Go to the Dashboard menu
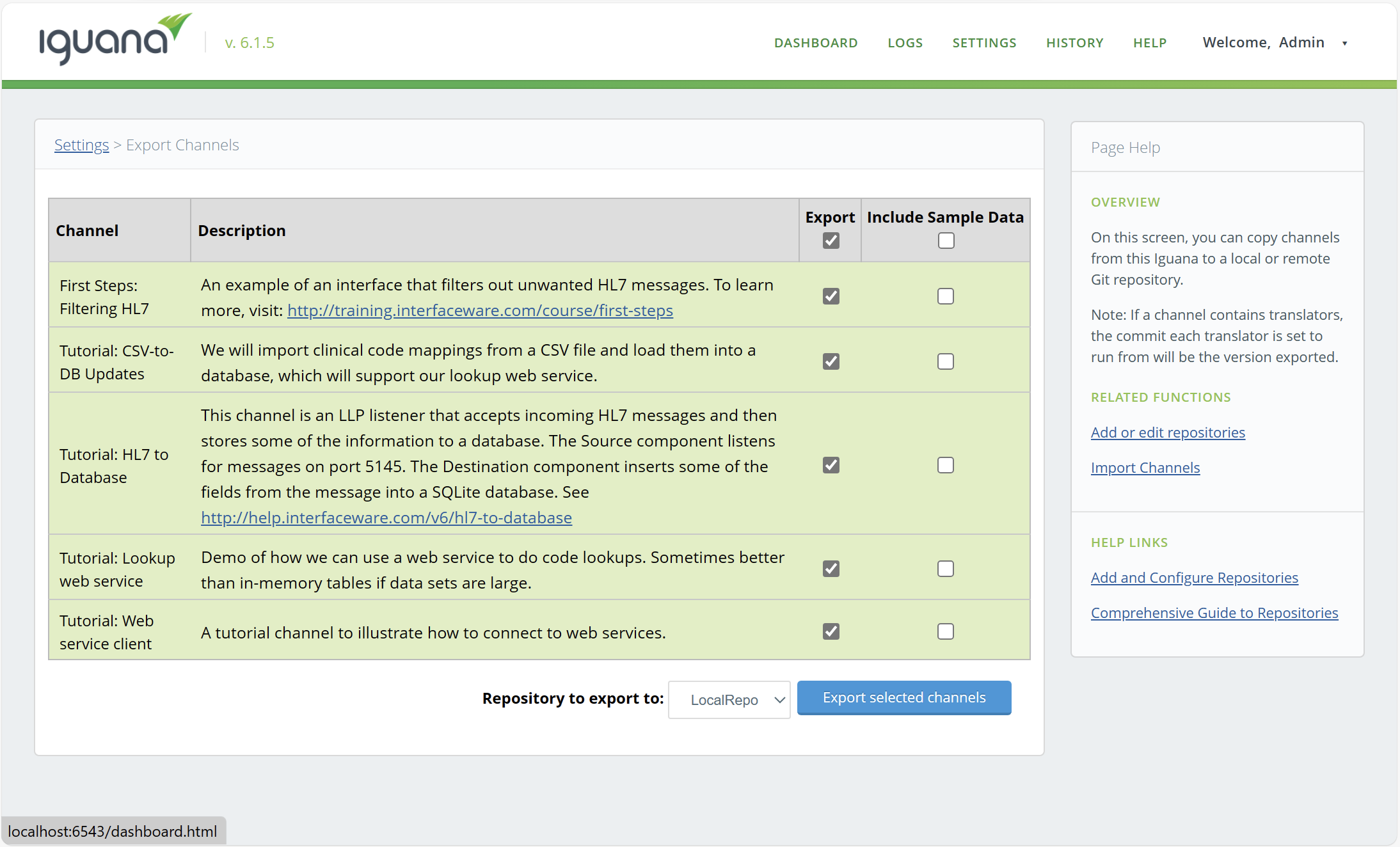Screen dimensions: 1400x847 (815, 43)
